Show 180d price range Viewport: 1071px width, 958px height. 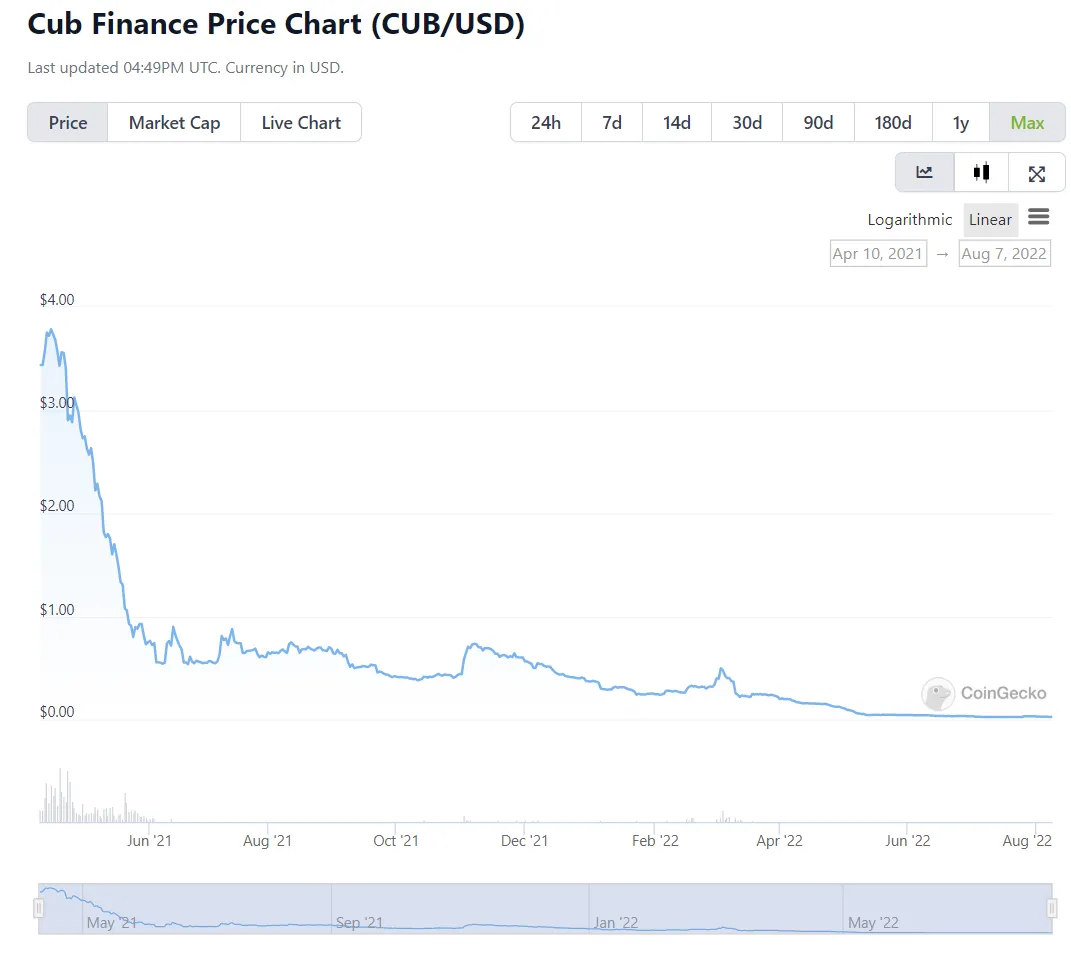892,122
